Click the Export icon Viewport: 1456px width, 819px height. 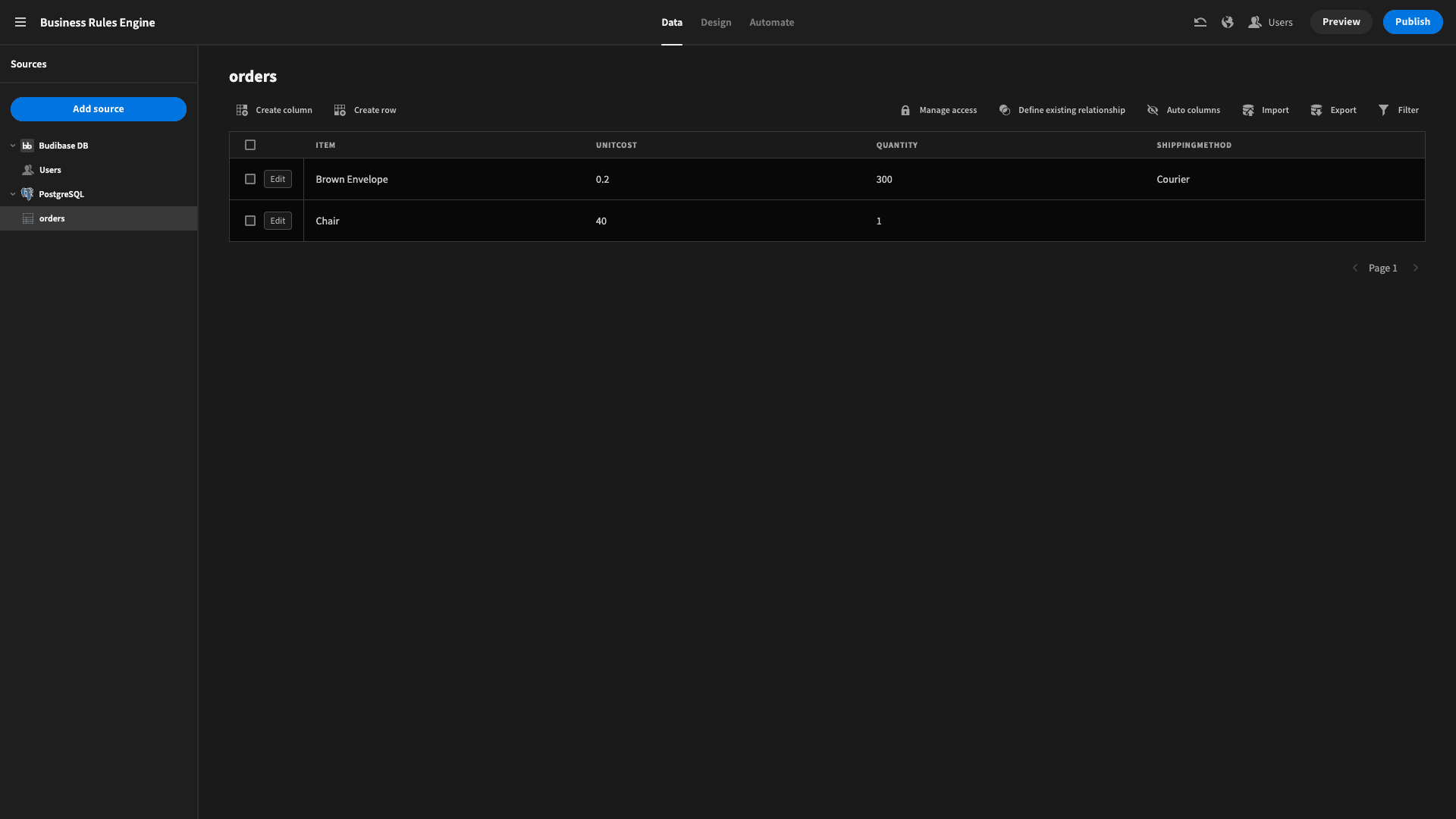[x=1316, y=110]
